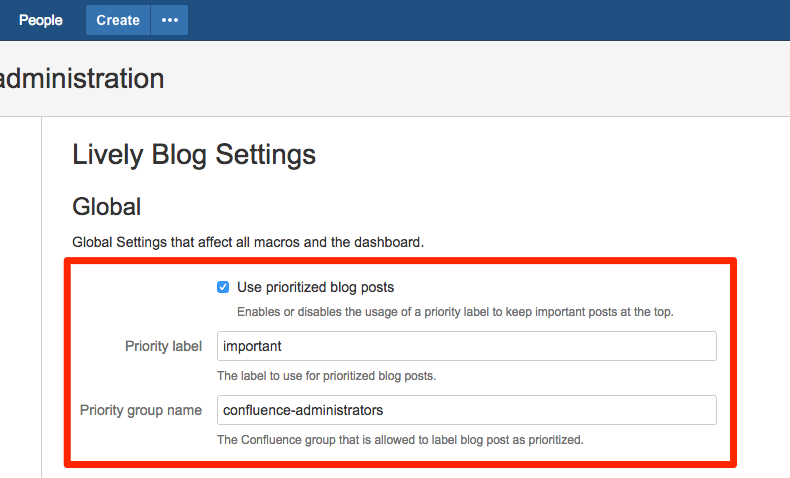Click the Confluence group permission hint text

click(400, 439)
